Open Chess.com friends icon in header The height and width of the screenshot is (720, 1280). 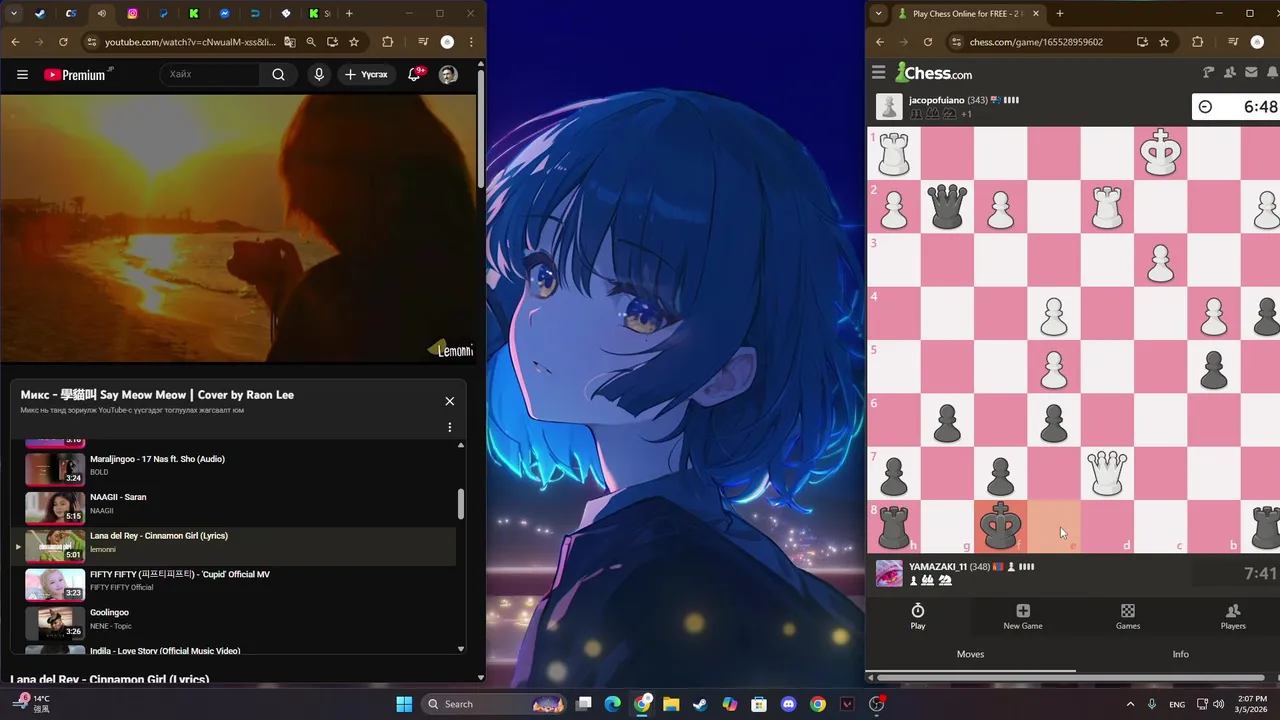click(x=1230, y=72)
